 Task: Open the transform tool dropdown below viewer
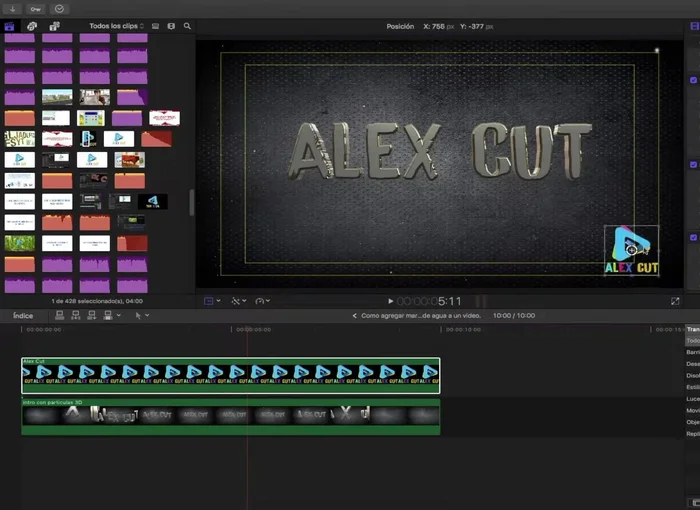point(211,301)
